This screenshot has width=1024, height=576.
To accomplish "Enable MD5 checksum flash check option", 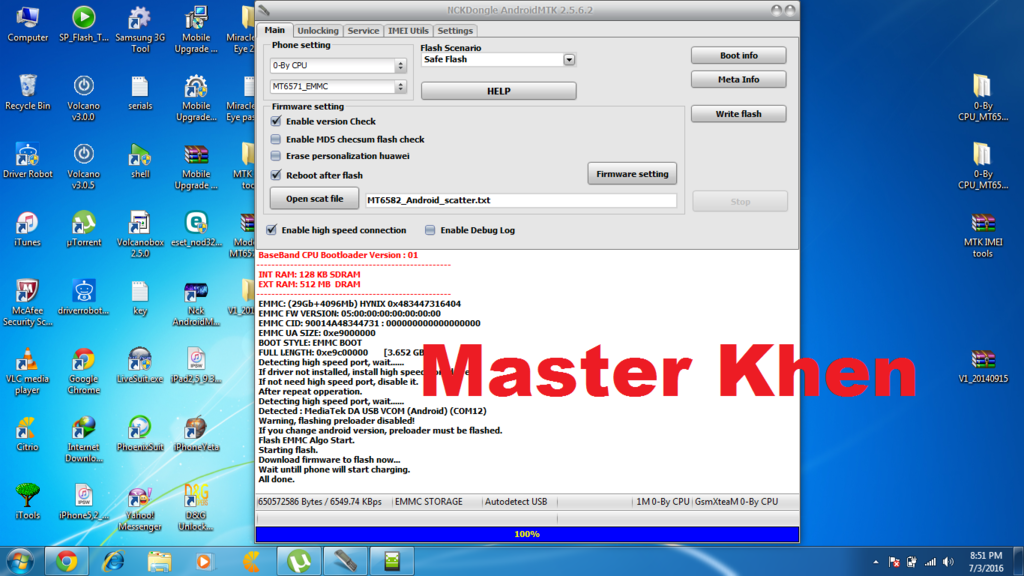I will tap(276, 139).
